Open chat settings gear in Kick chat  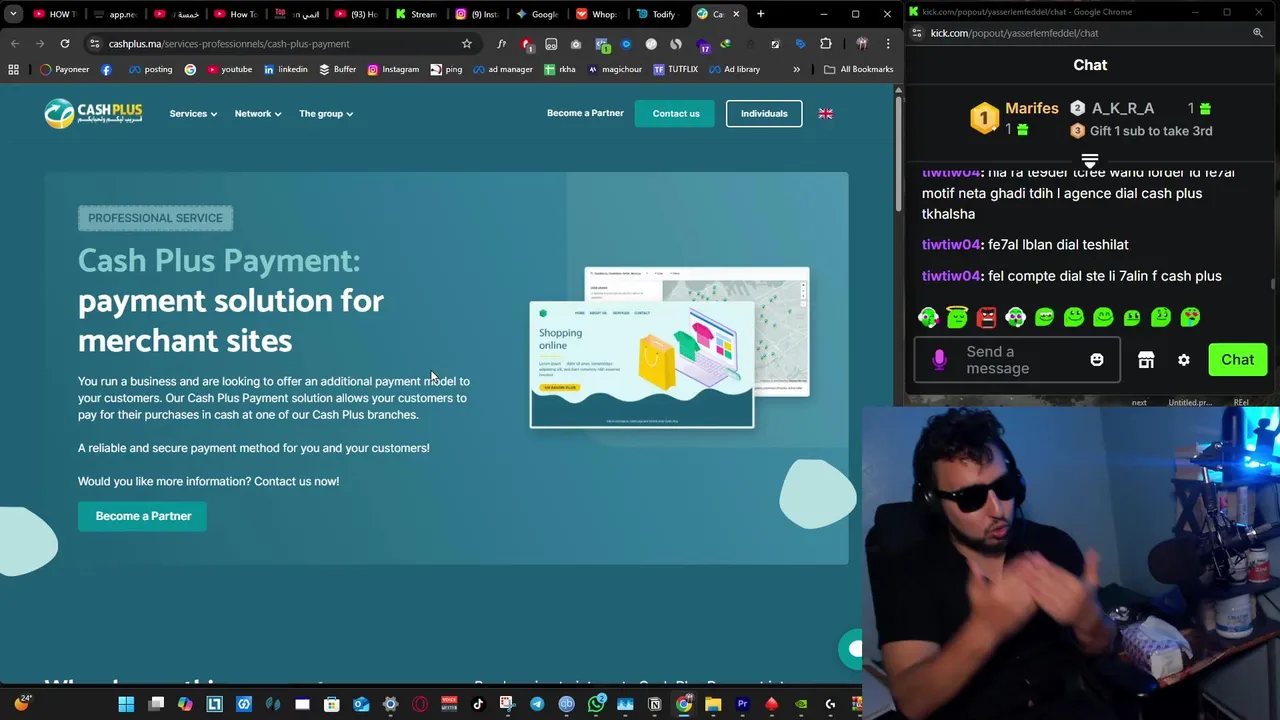[x=1184, y=360]
